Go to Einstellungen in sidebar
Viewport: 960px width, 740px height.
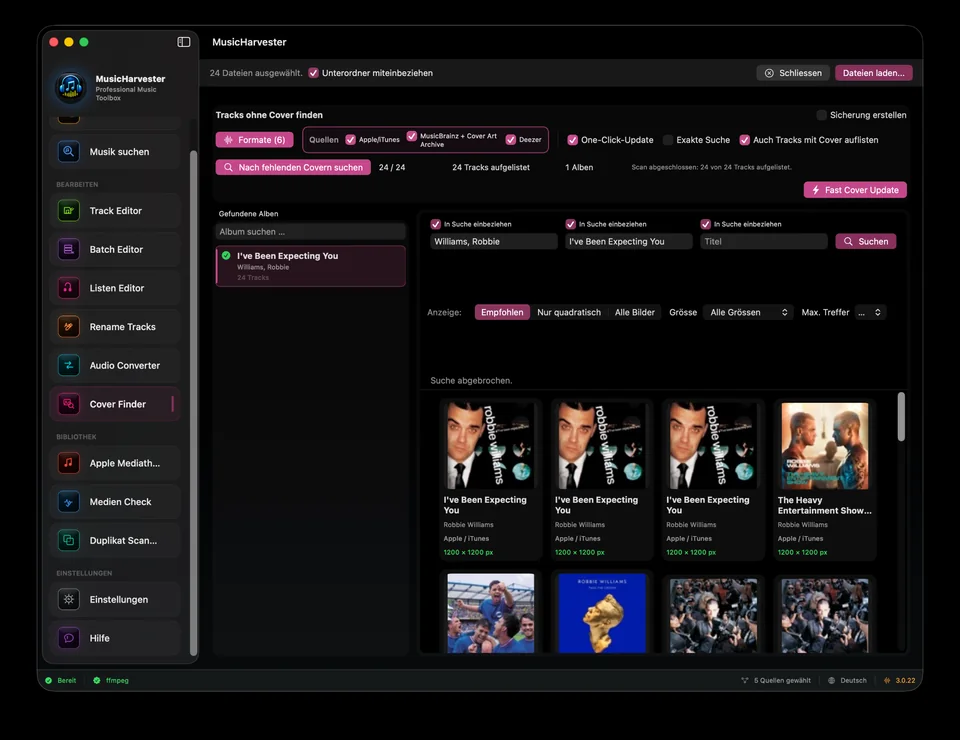(115, 599)
